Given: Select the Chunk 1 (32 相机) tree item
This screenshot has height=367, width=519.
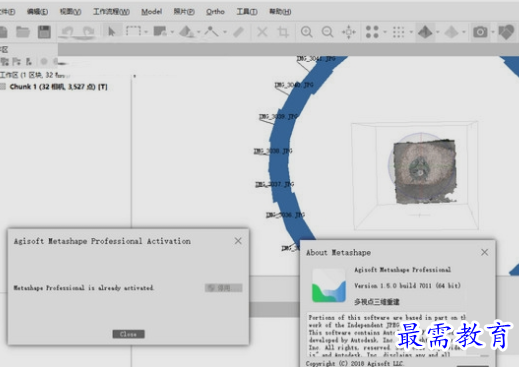Looking at the screenshot, I should 58,87.
